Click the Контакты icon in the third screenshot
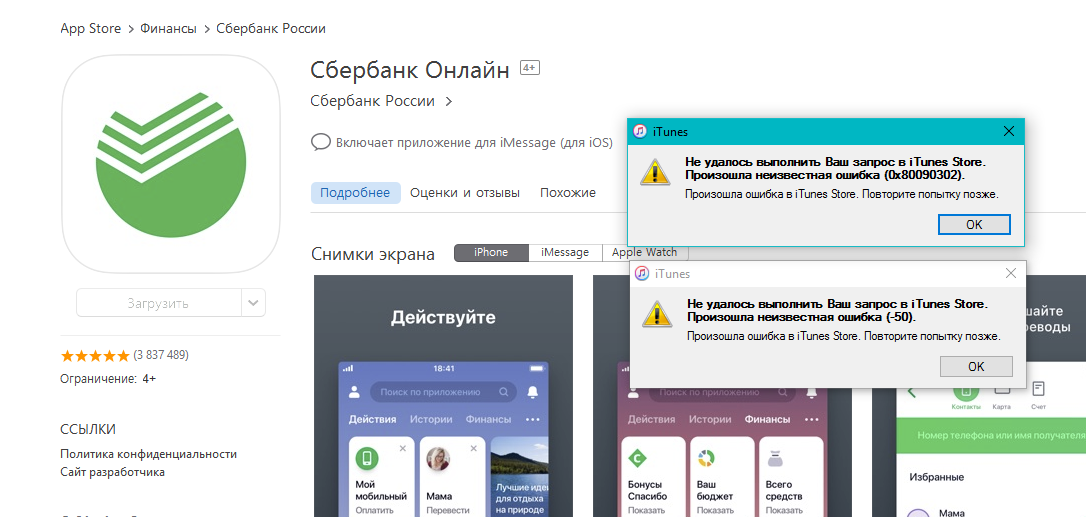 [x=967, y=391]
